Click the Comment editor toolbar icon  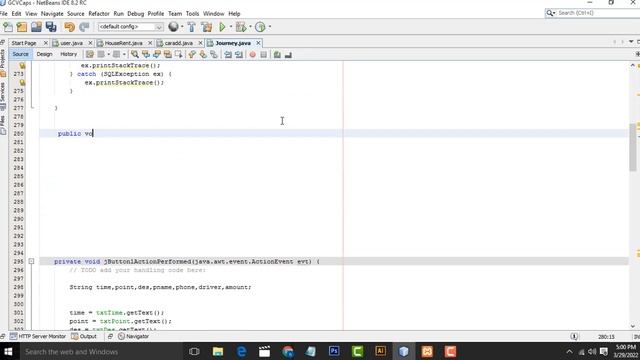tap(277, 55)
